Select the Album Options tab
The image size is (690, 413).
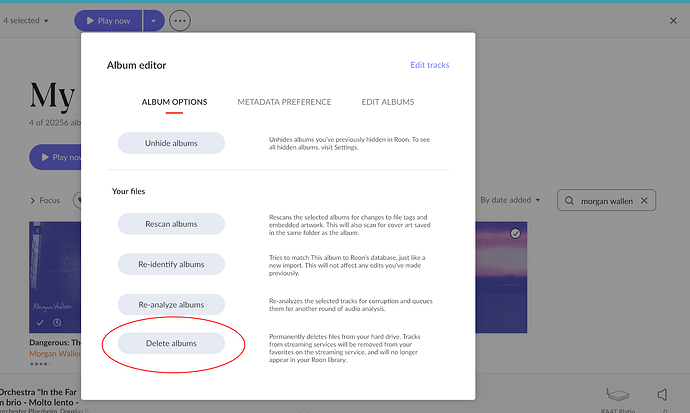tap(173, 102)
